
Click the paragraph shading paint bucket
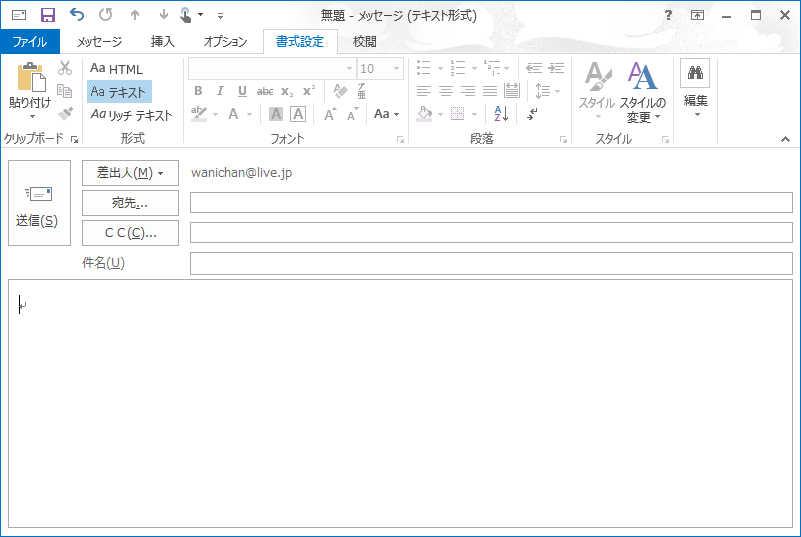pyautogui.click(x=425, y=113)
